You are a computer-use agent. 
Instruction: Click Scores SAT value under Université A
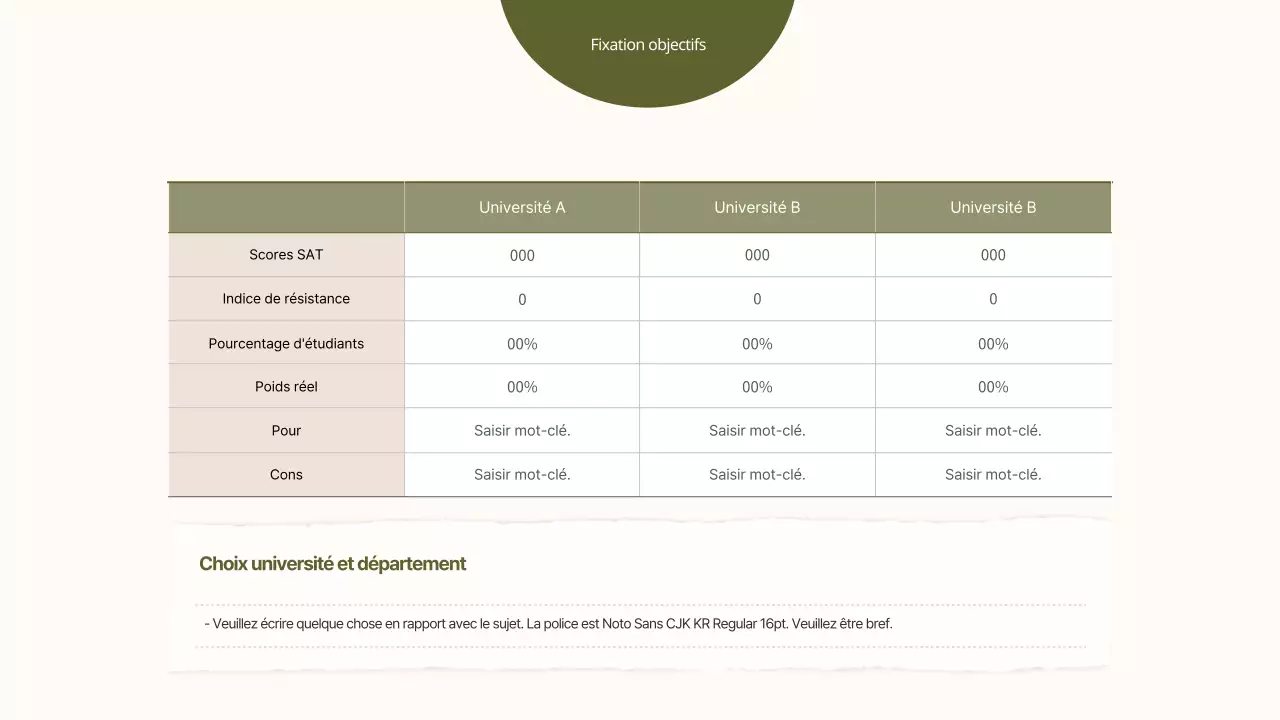click(x=522, y=255)
